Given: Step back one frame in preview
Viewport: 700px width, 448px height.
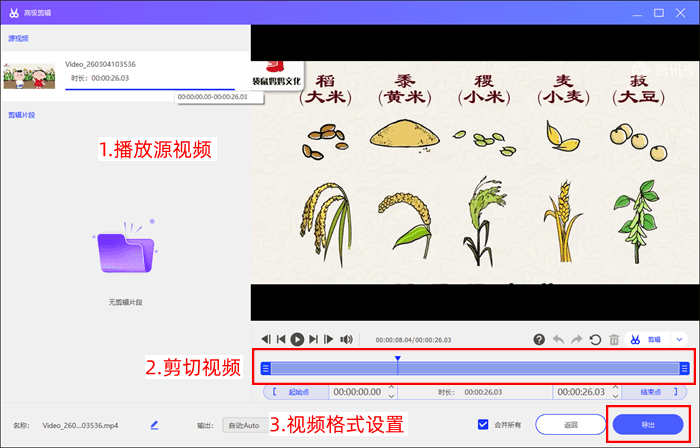Looking at the screenshot, I should (266, 340).
